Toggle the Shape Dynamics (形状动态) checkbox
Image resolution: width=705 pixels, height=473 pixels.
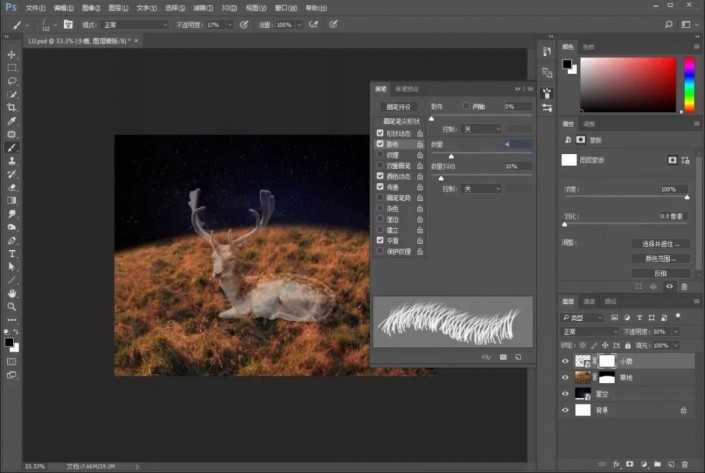[x=380, y=133]
